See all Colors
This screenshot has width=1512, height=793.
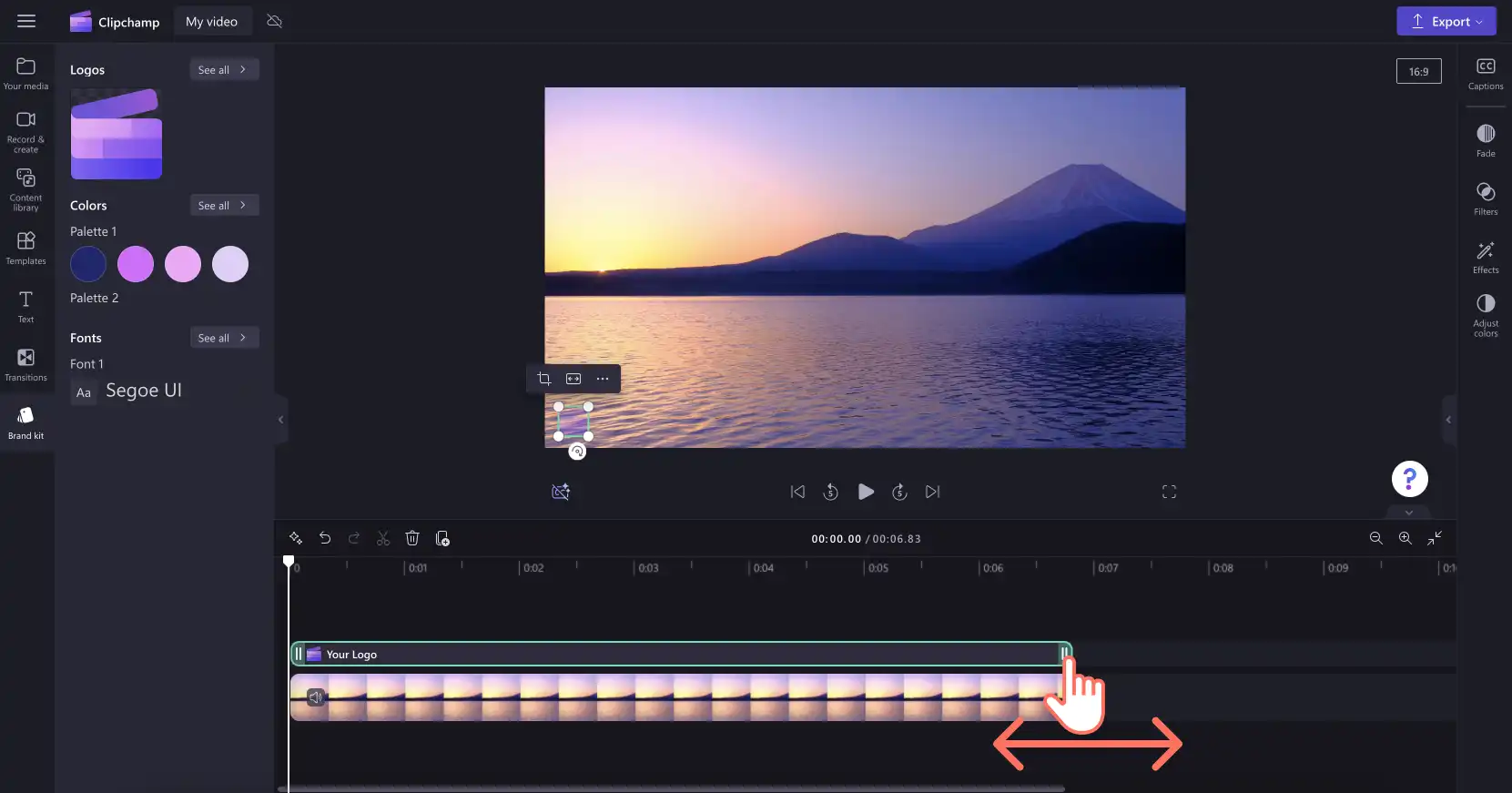click(x=224, y=205)
